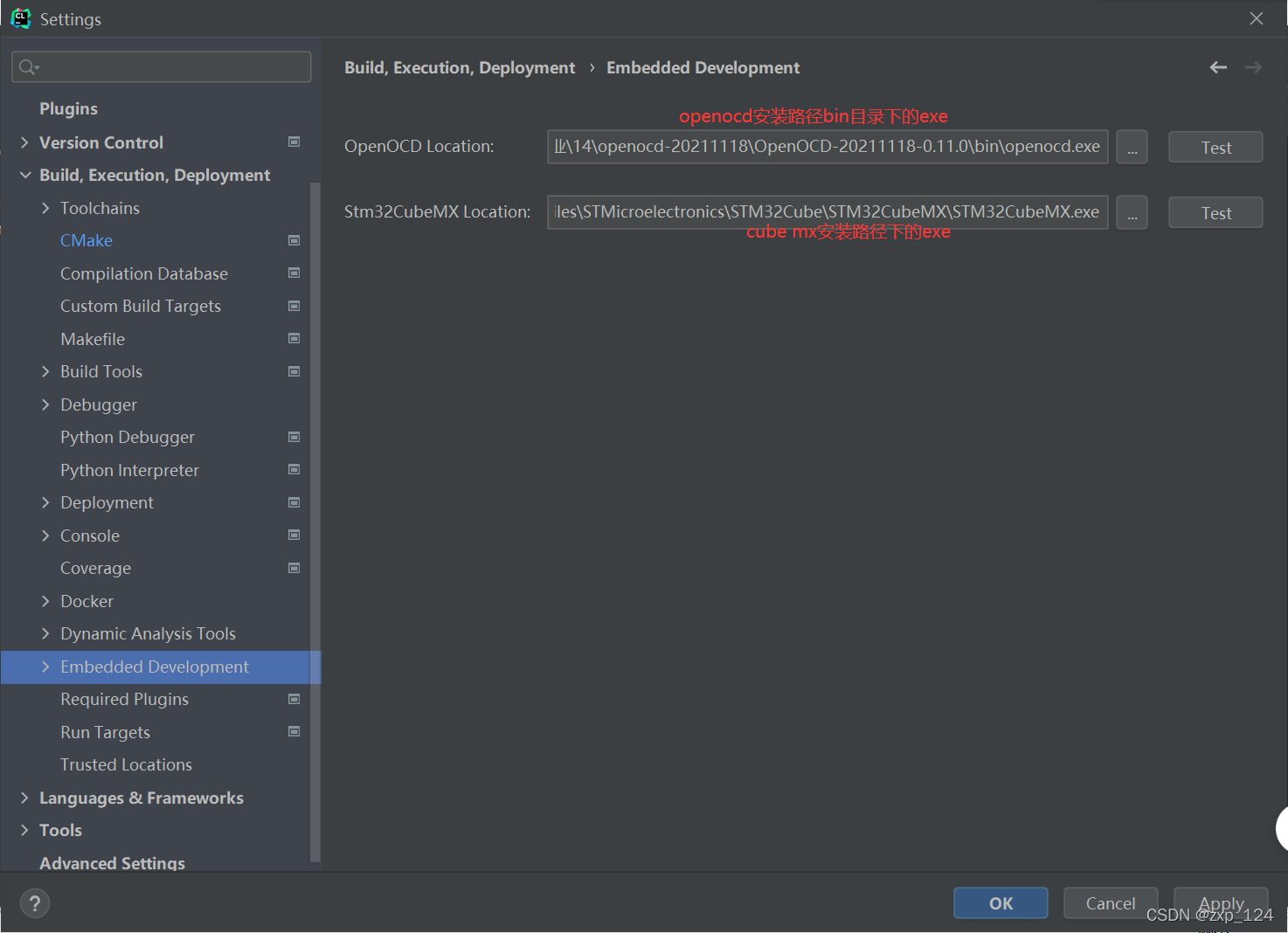Click project-level icon beside Coverage

tap(294, 568)
